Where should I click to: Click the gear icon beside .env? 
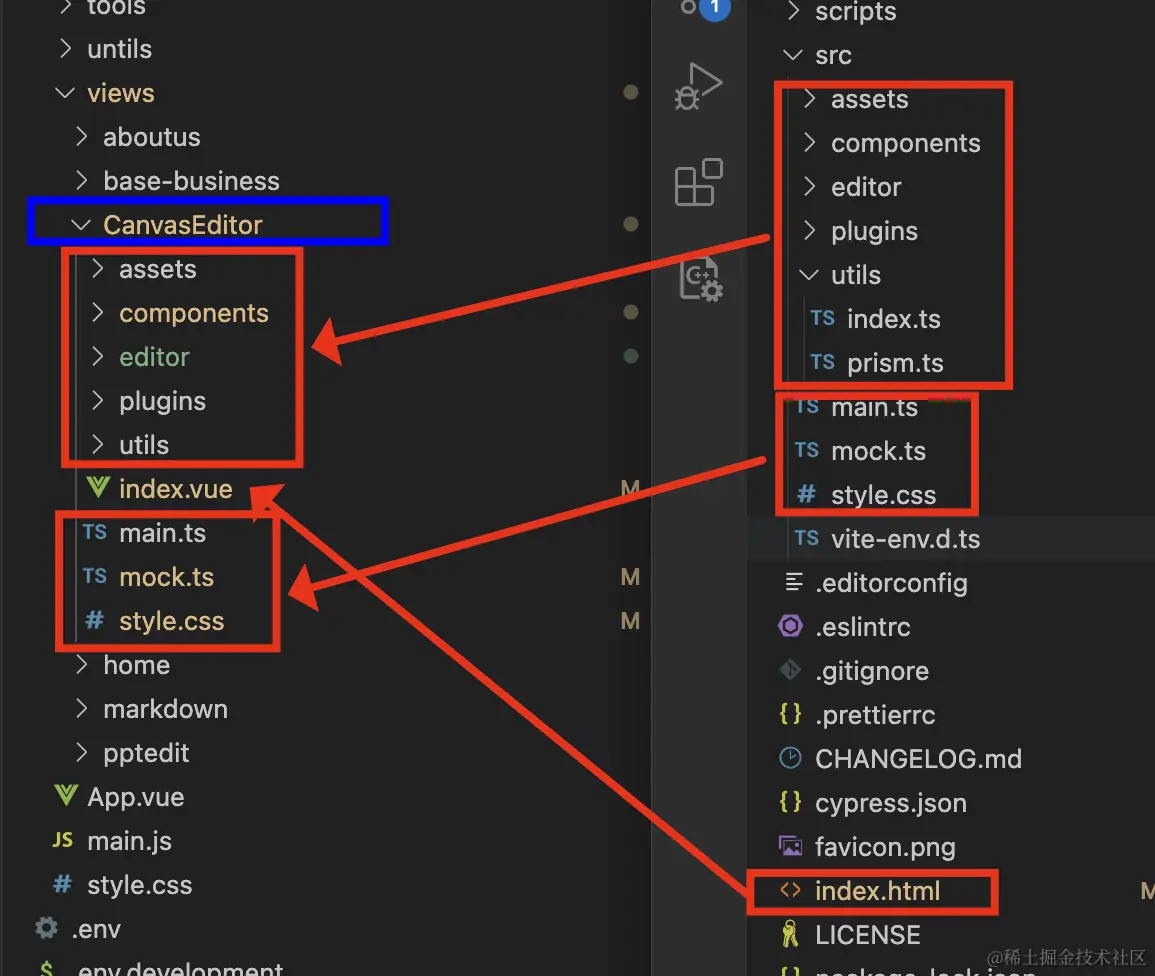[45, 929]
